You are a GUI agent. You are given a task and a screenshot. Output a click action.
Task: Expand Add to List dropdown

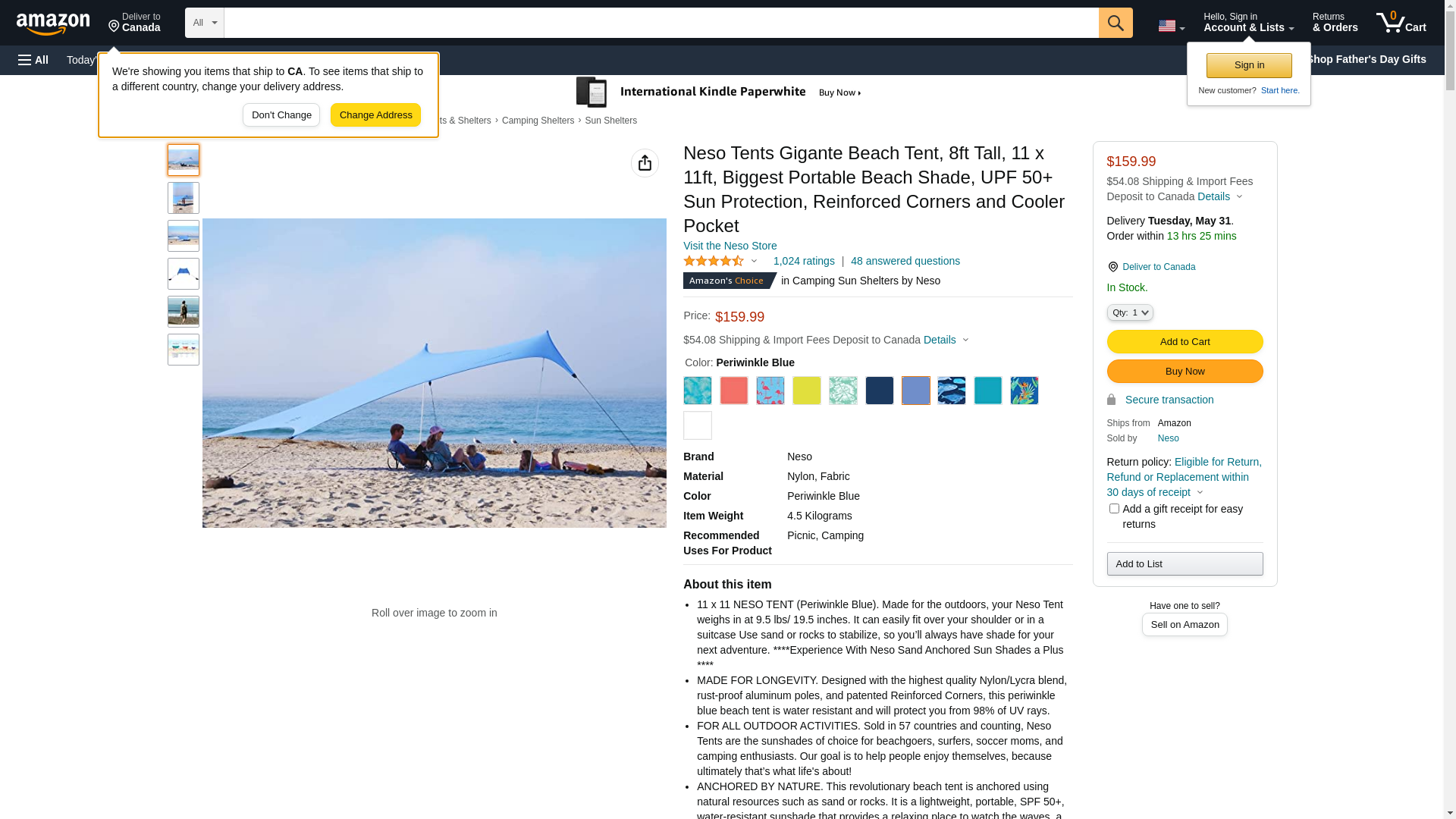pos(1185,564)
